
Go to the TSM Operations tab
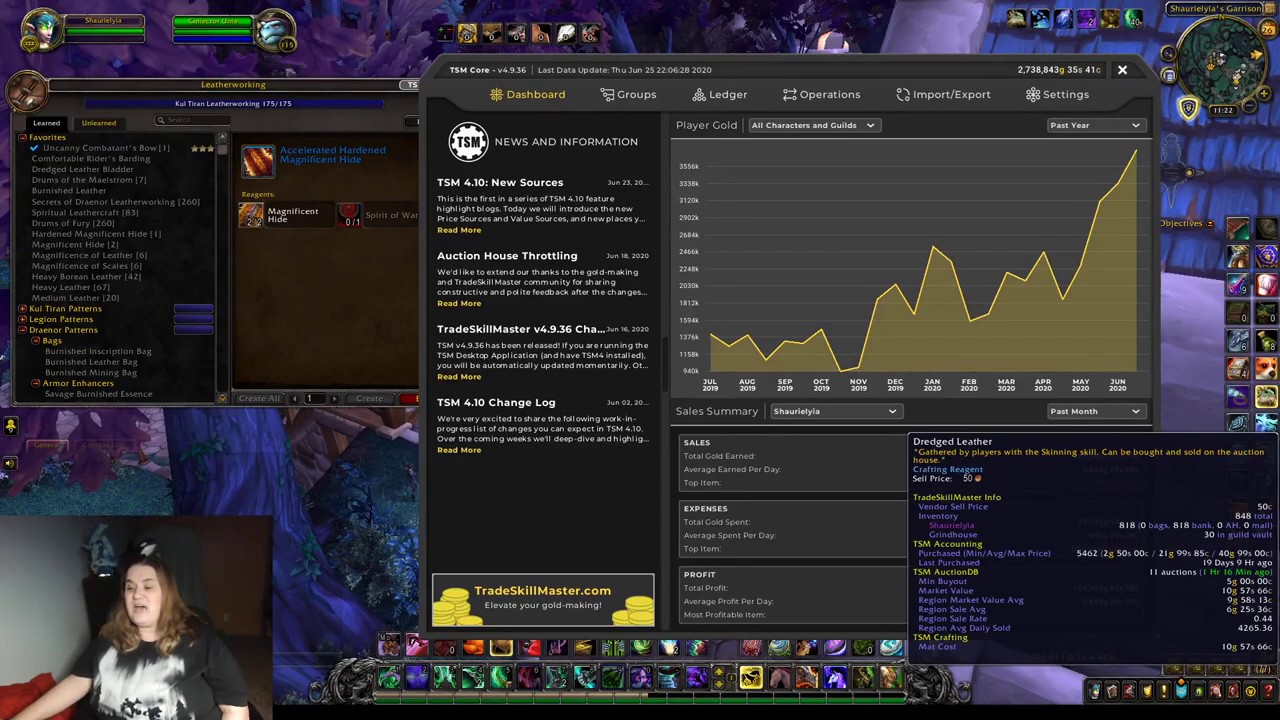(821, 94)
